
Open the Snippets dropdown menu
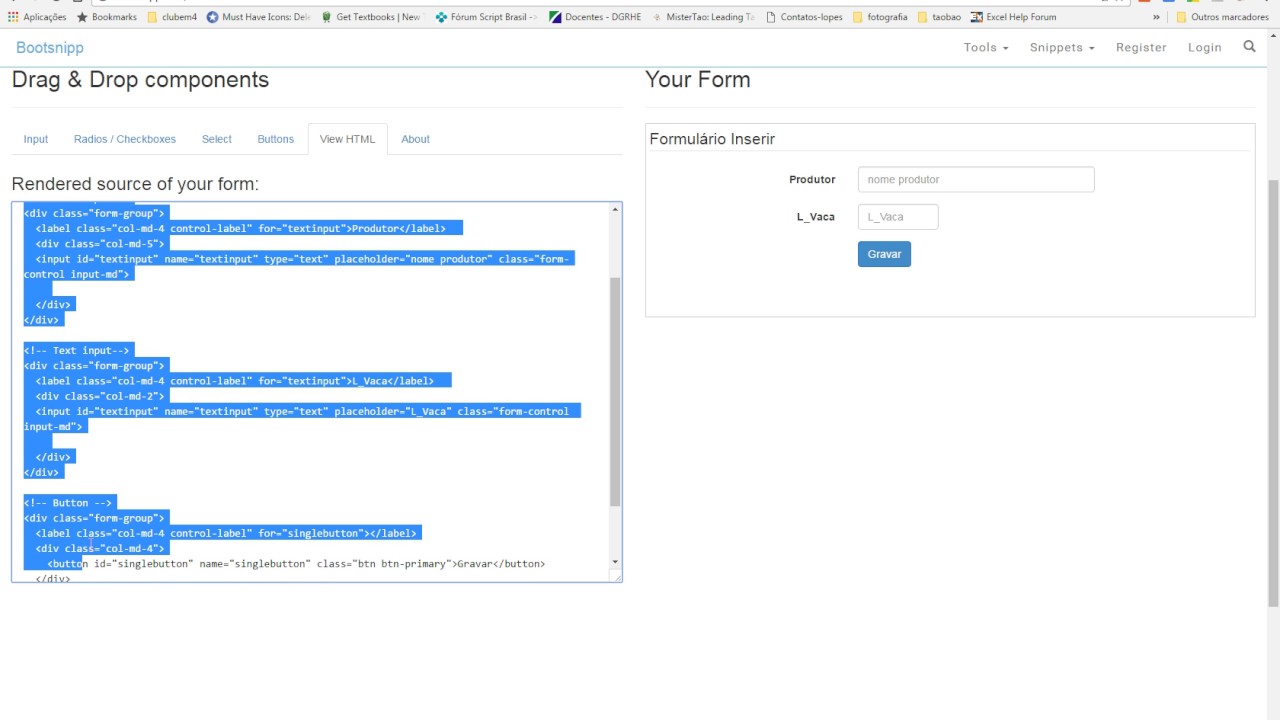pyautogui.click(x=1062, y=47)
